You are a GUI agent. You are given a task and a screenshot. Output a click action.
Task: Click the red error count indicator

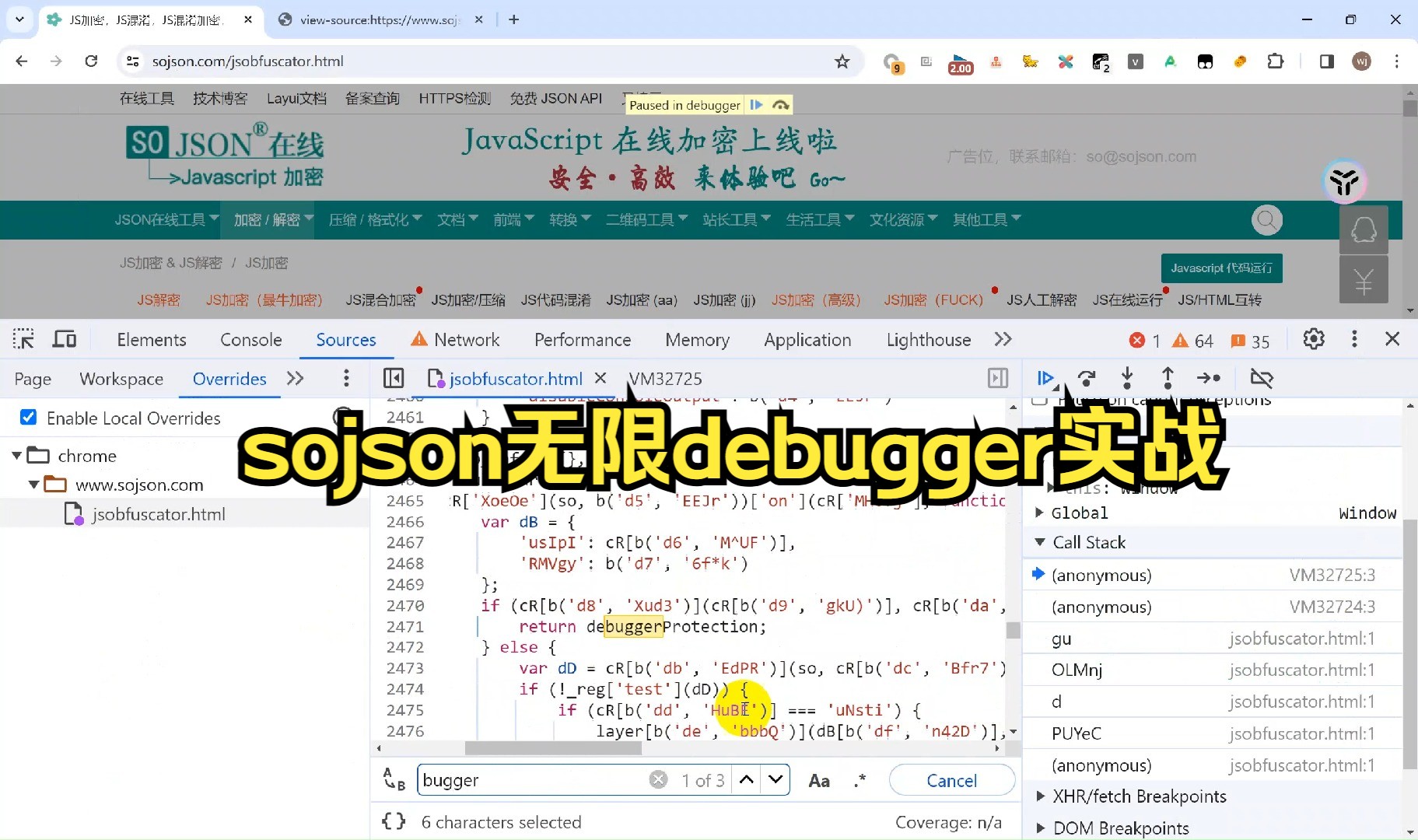click(1145, 341)
